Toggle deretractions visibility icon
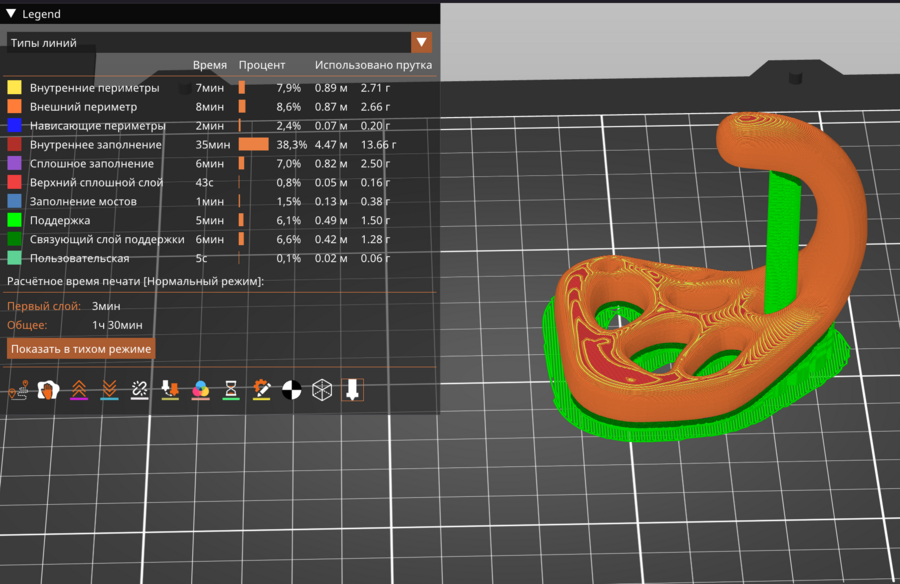900x584 pixels. click(109, 390)
